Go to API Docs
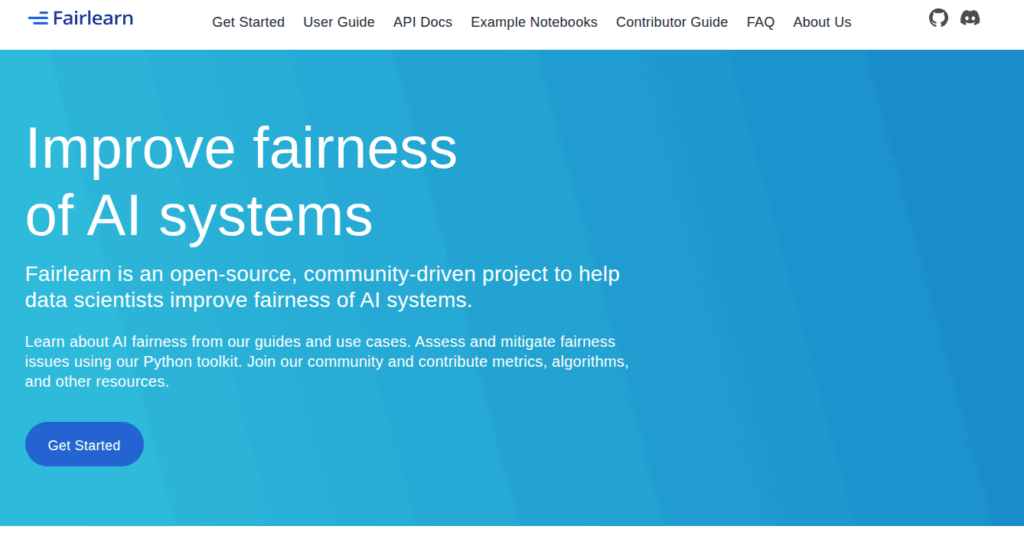The width and height of the screenshot is (1024, 536). point(423,22)
